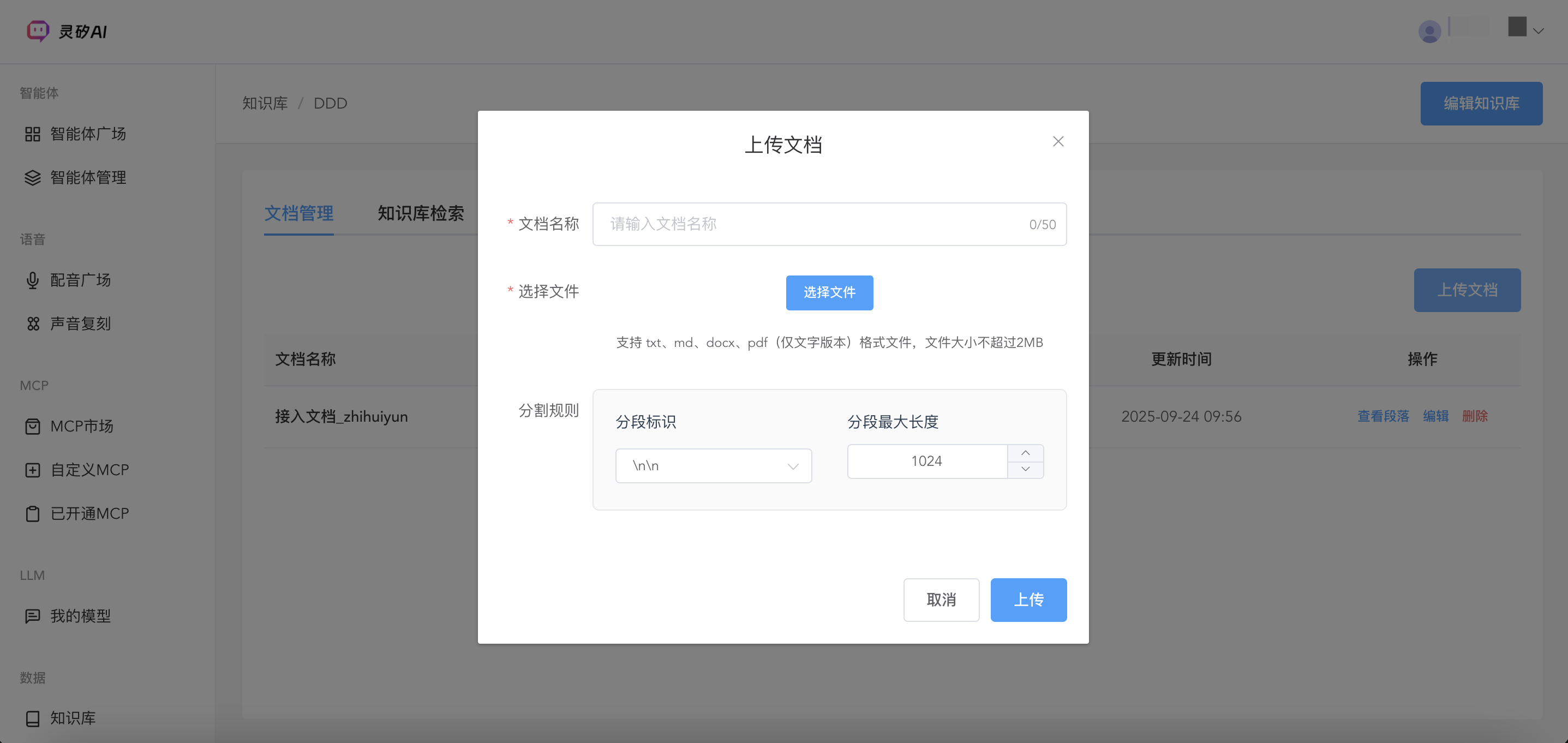Click the MCP市场 bag icon
This screenshot has width=1568, height=743.
pyautogui.click(x=32, y=426)
